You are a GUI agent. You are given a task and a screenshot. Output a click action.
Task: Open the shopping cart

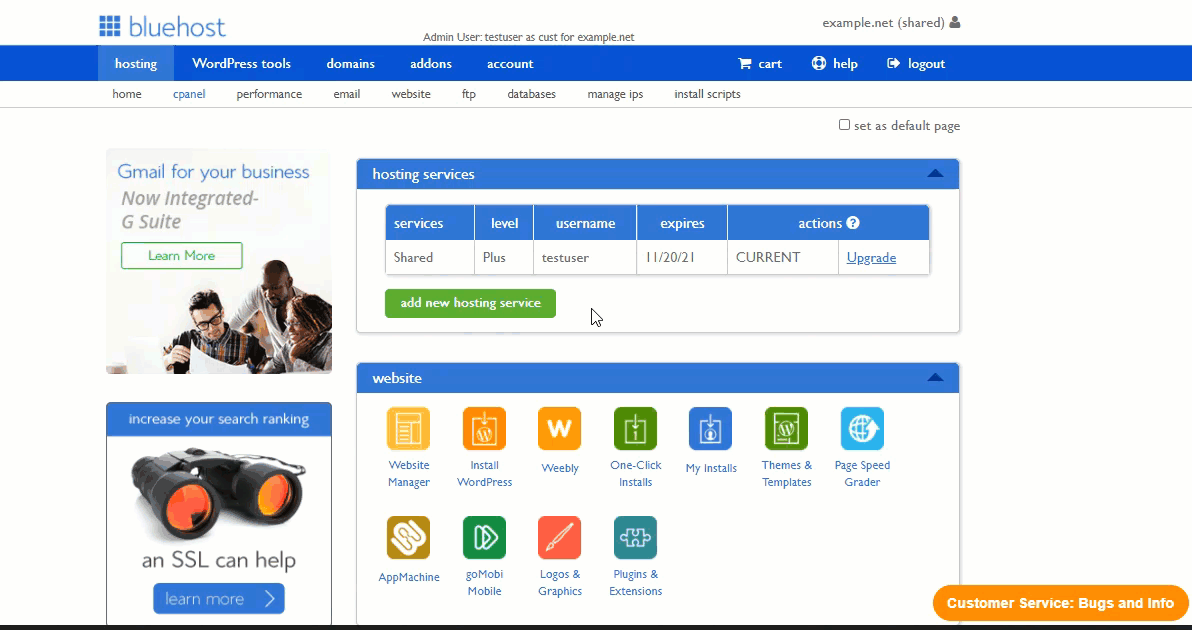click(x=760, y=64)
